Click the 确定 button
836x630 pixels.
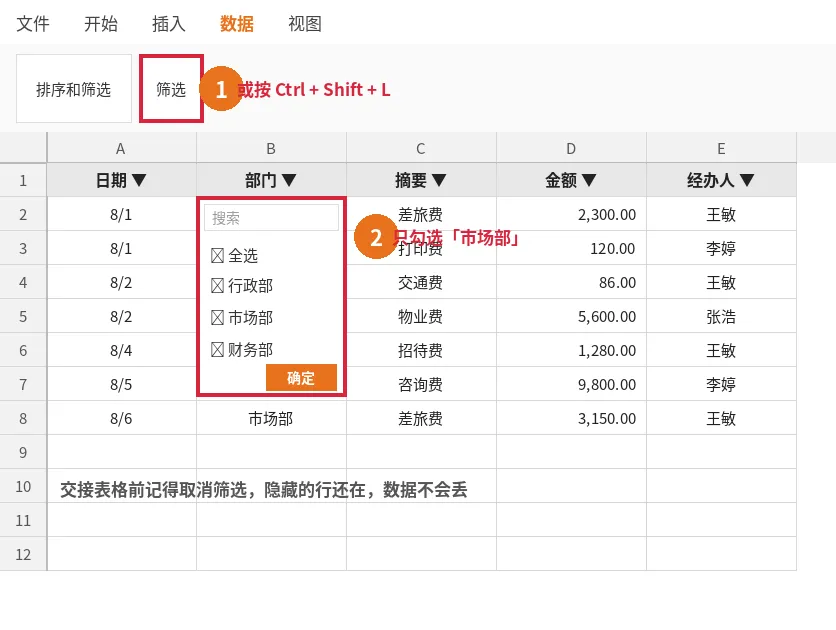(301, 378)
